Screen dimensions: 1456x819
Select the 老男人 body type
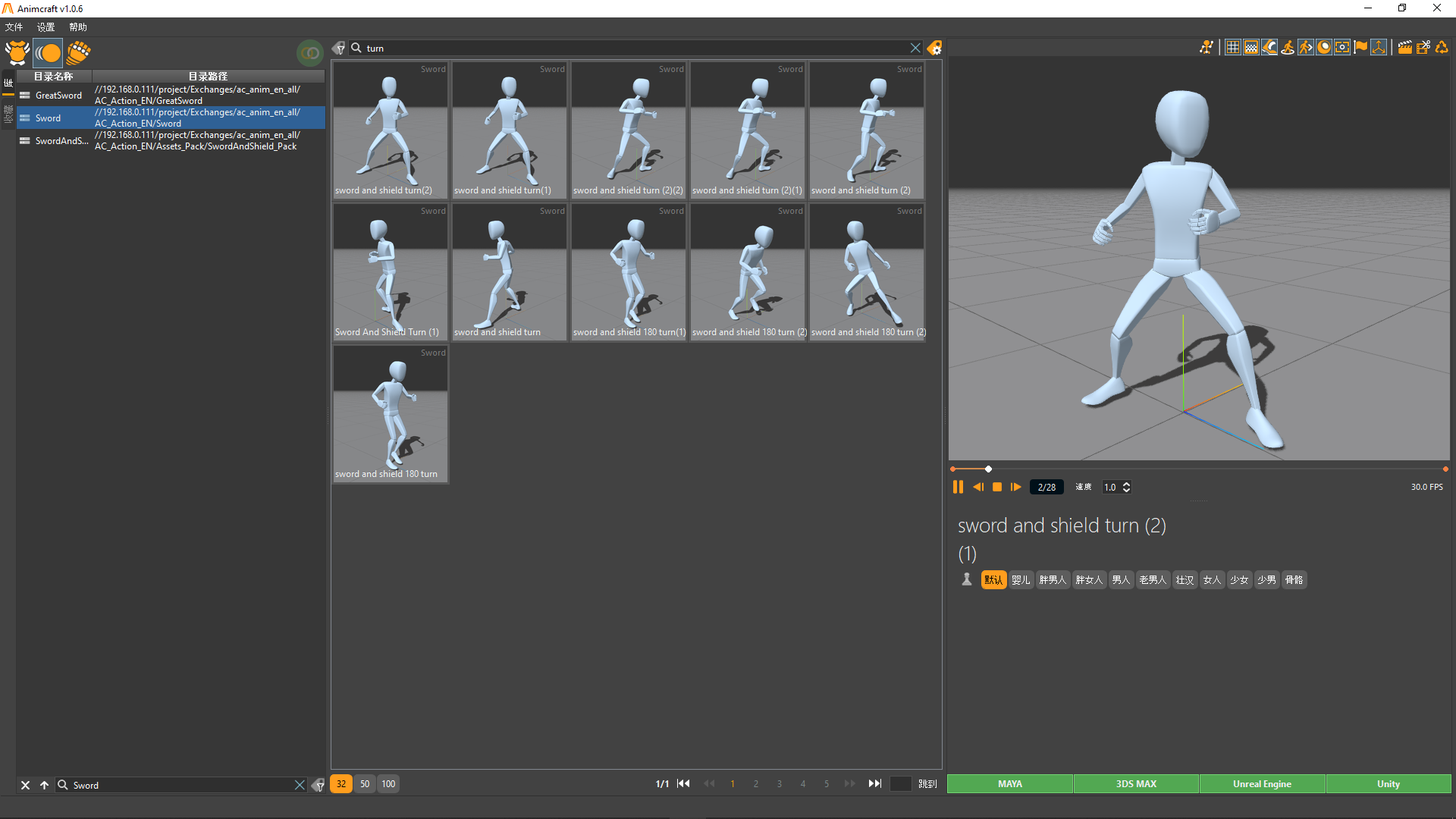tap(1153, 580)
